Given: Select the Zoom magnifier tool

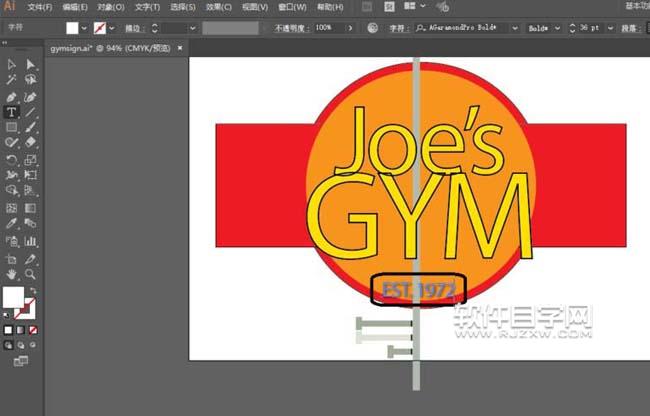Looking at the screenshot, I should (x=31, y=273).
